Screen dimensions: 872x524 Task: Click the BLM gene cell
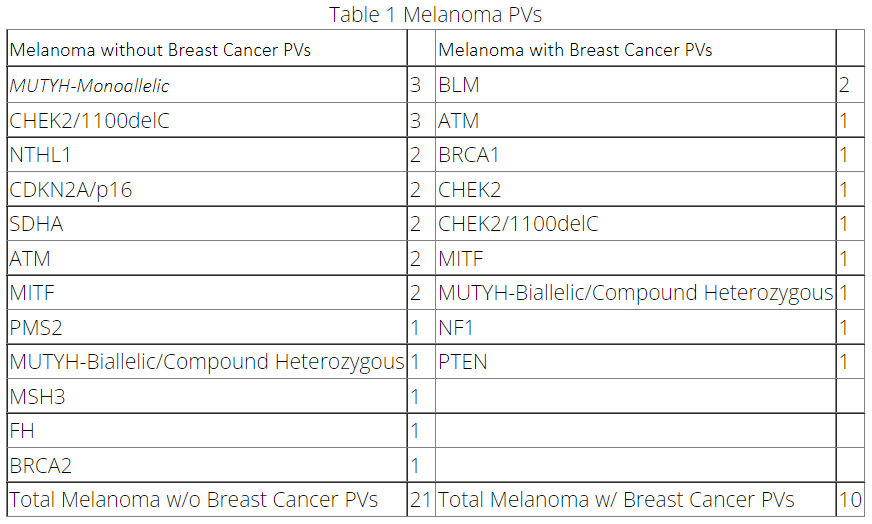(459, 86)
